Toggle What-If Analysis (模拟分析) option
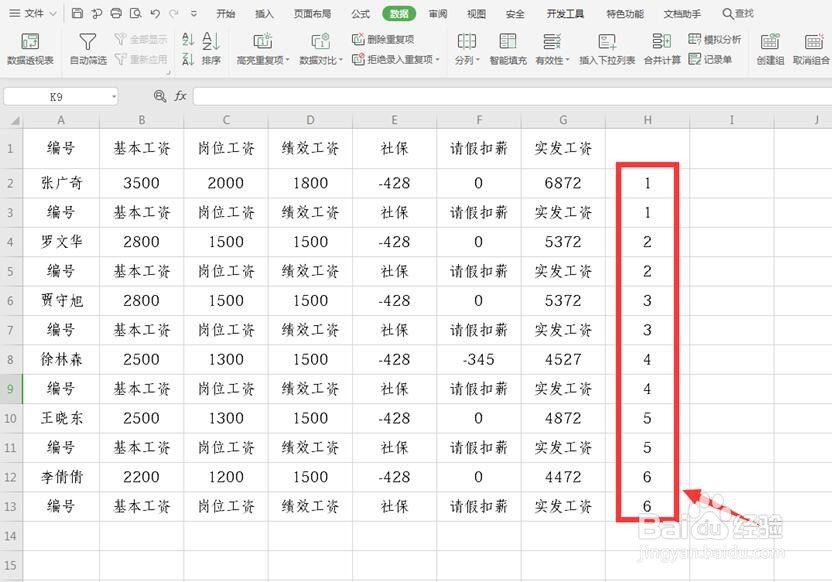The image size is (832, 582). 718,38
